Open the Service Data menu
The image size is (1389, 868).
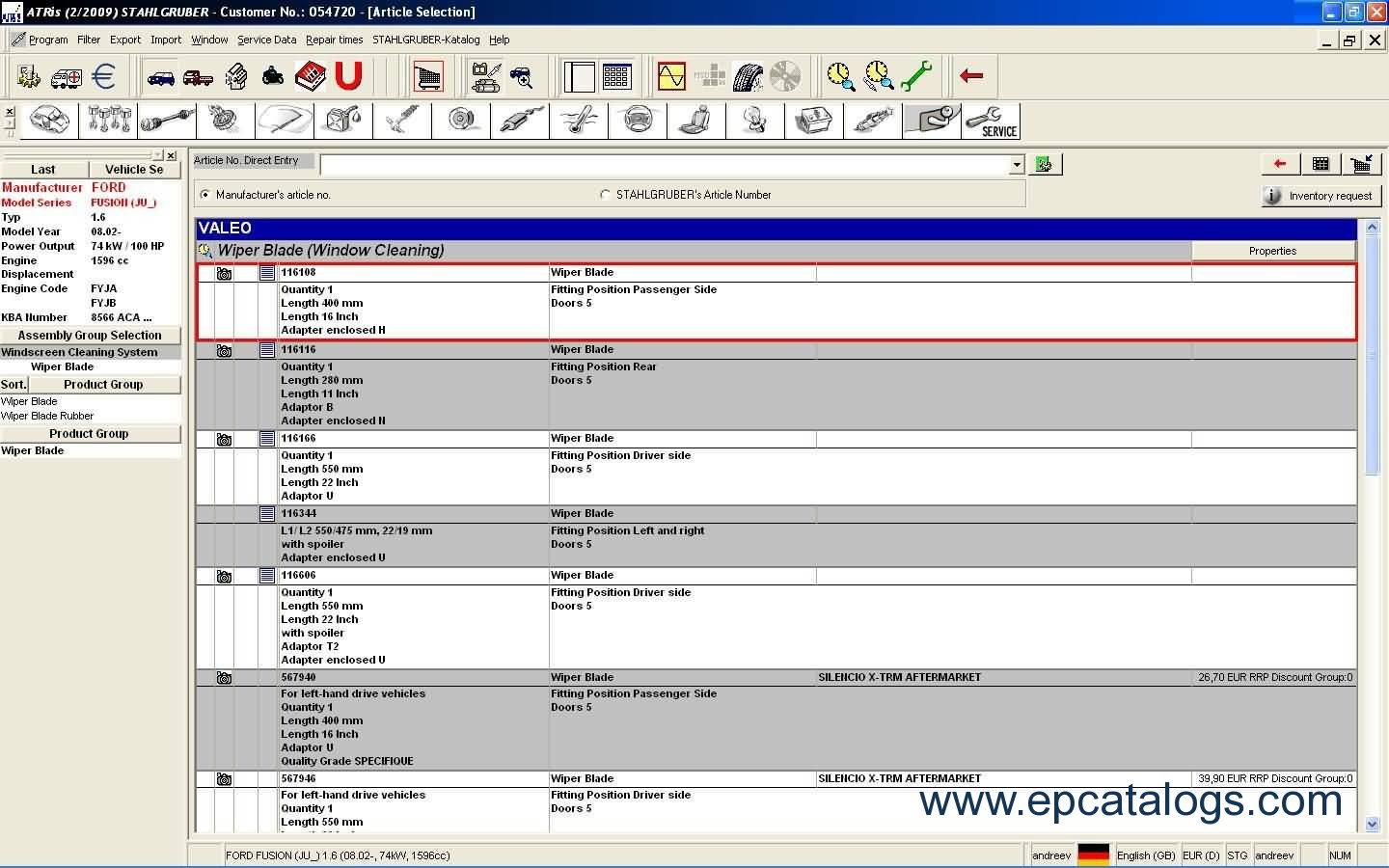tap(266, 40)
